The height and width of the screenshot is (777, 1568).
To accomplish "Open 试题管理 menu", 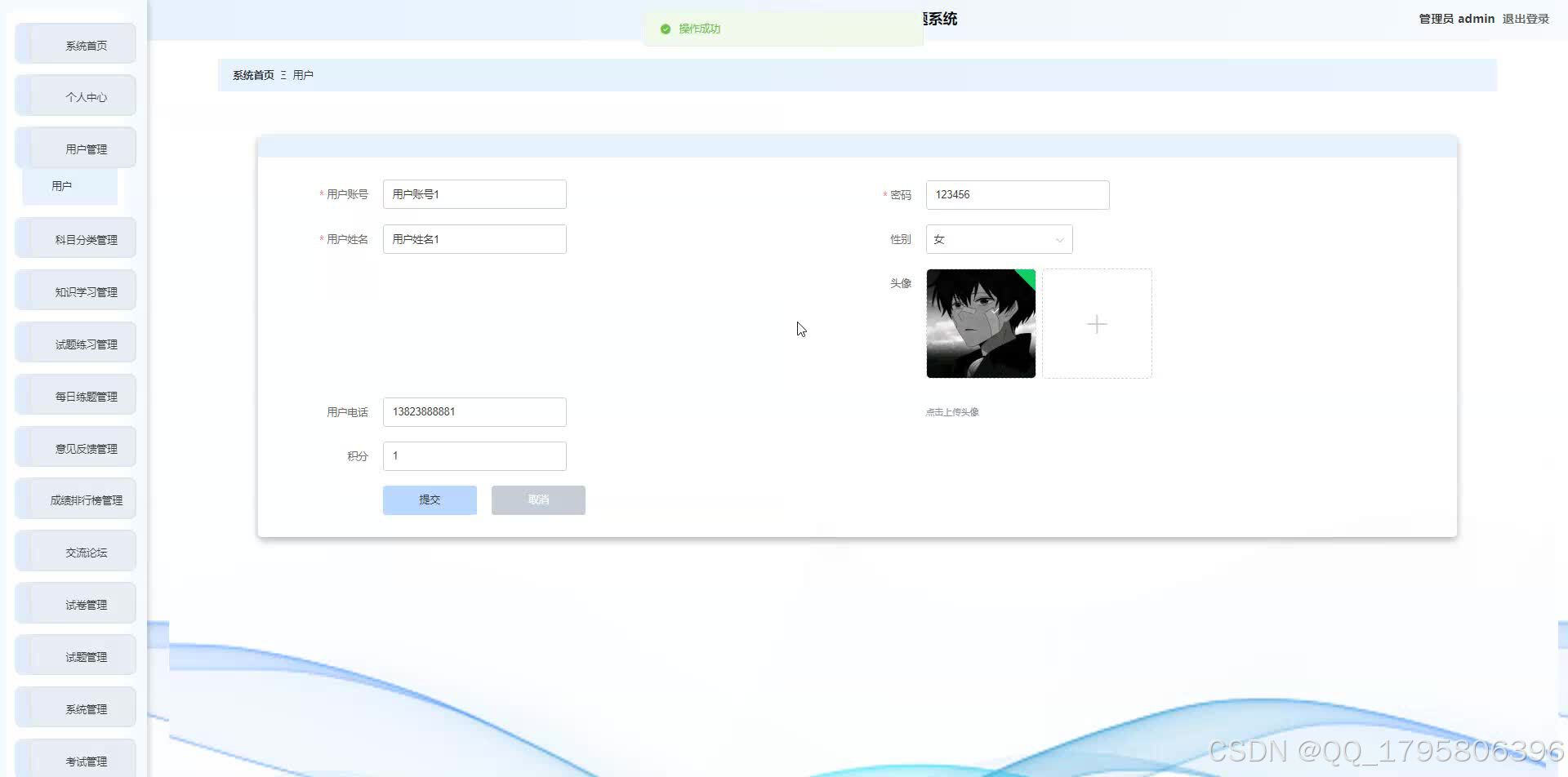I will point(76,656).
